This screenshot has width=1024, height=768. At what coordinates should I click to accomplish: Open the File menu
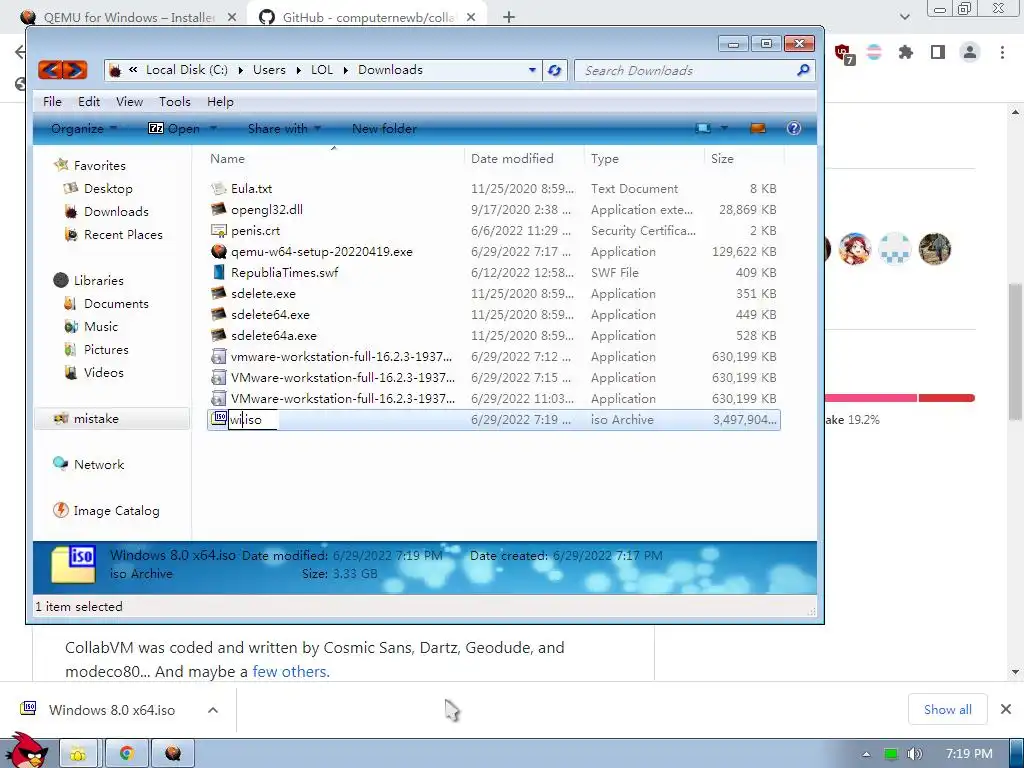[x=52, y=101]
